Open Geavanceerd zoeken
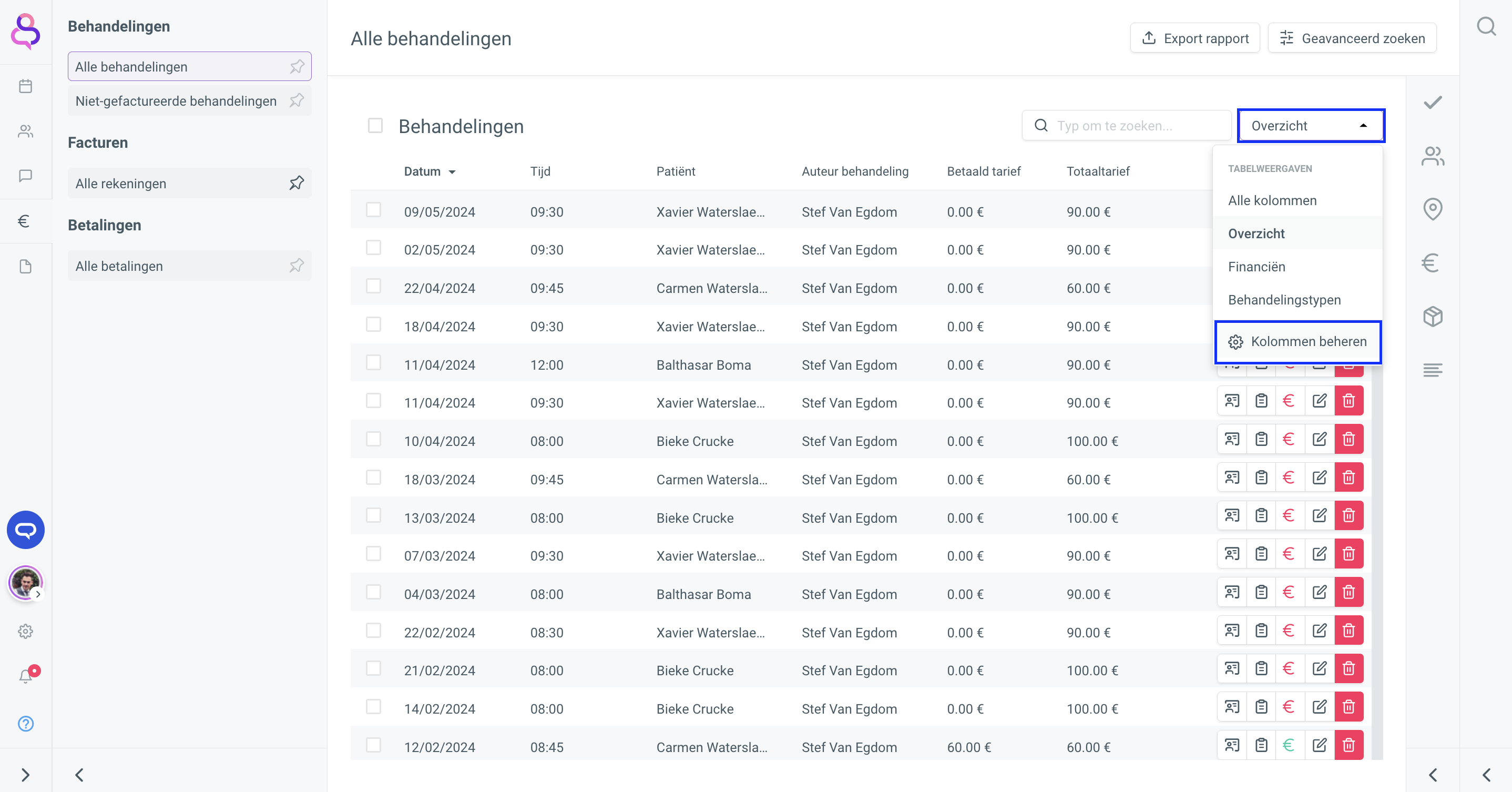 1352,38
